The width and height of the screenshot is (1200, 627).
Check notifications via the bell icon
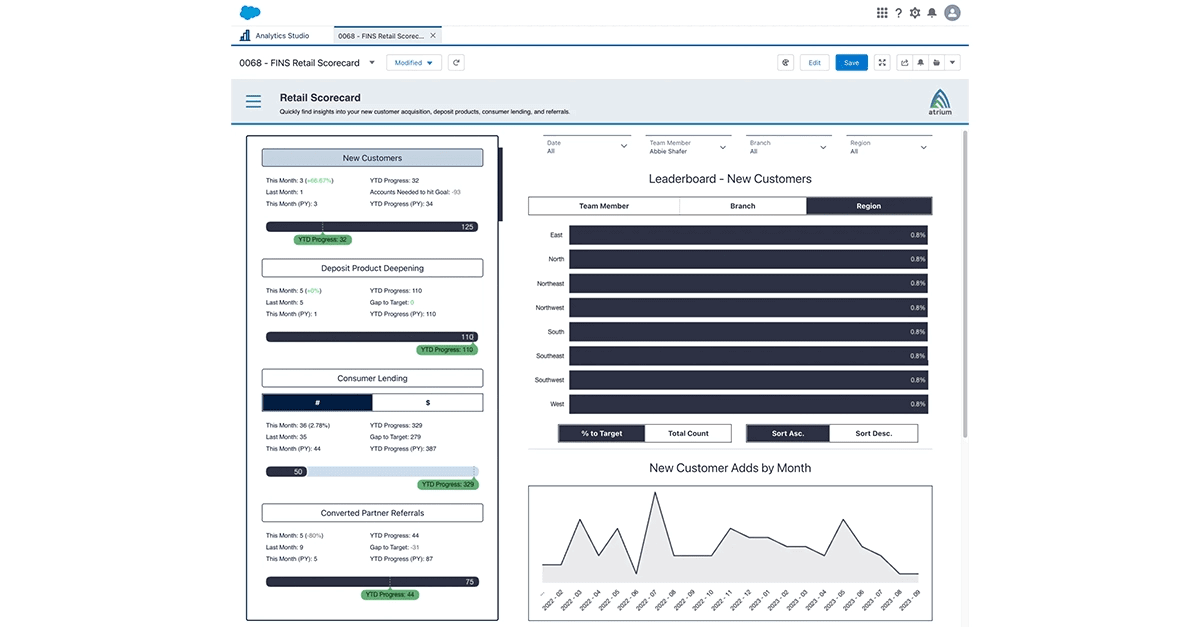pos(932,12)
